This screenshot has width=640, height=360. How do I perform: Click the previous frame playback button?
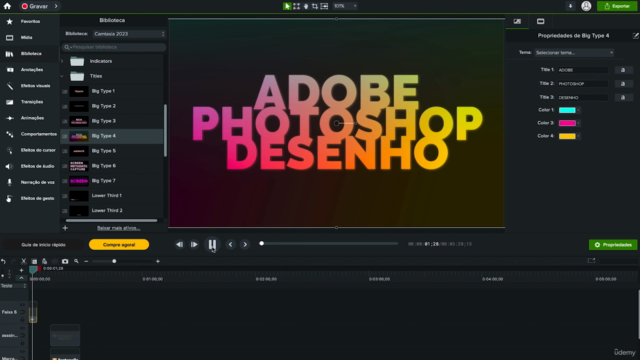[180, 244]
